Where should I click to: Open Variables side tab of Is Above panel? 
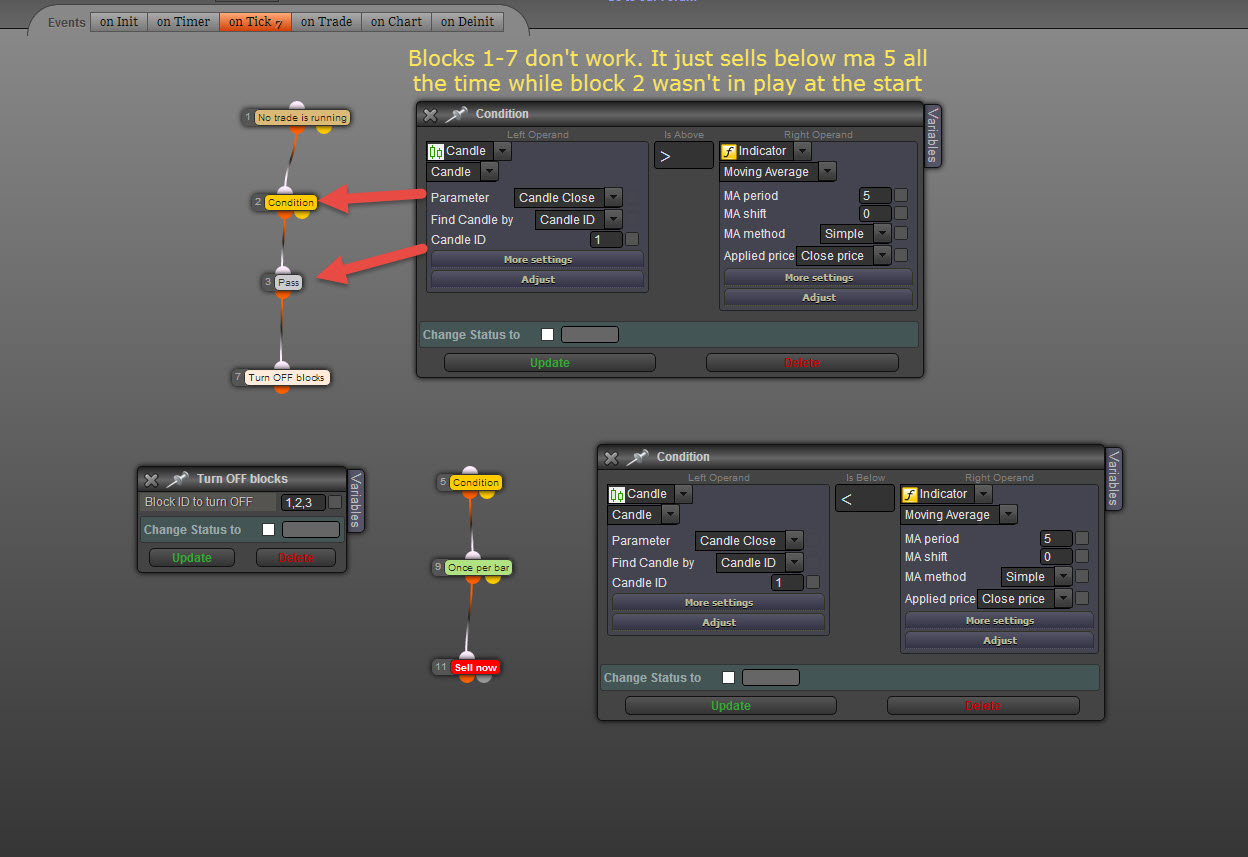[x=933, y=136]
